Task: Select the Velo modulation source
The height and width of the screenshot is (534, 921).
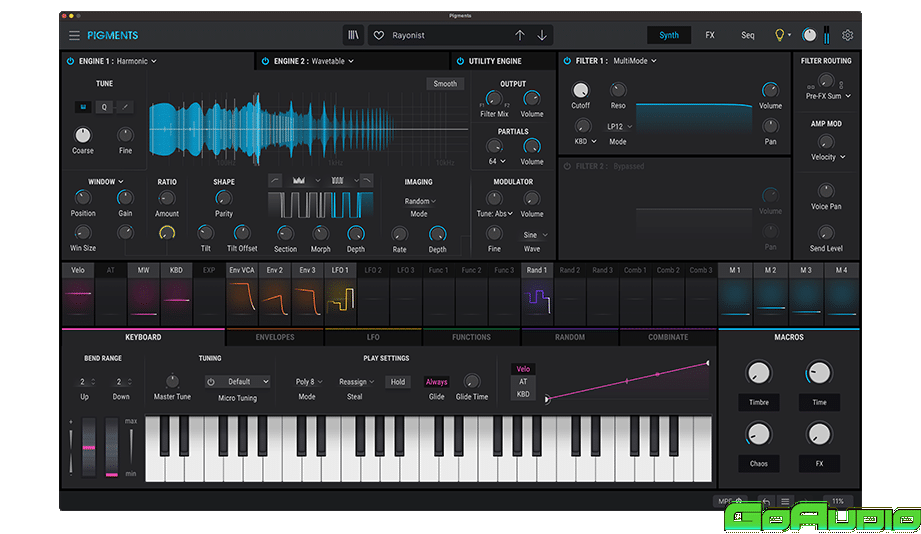Action: (78, 270)
